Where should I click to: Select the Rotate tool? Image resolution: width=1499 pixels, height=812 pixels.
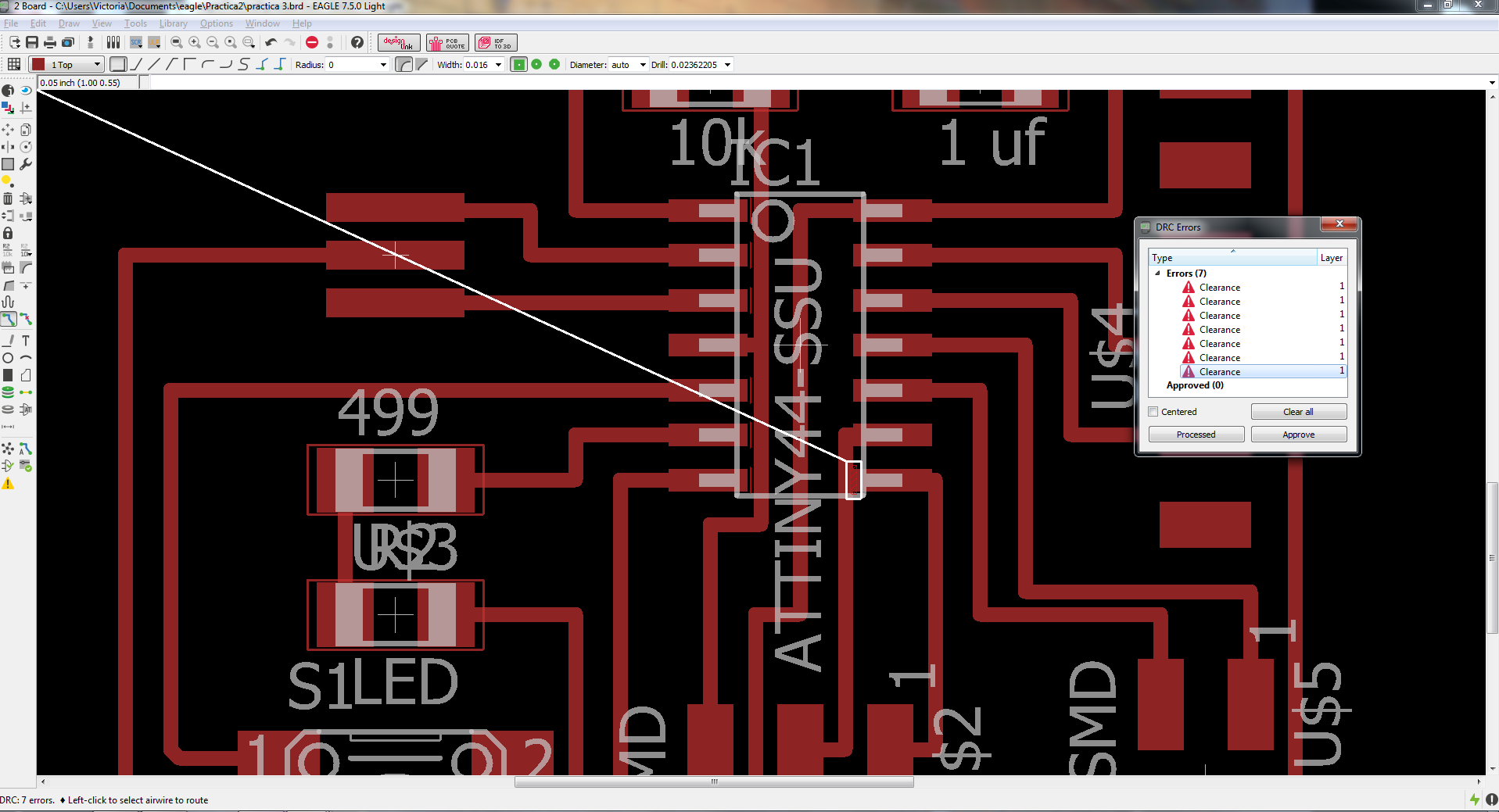tap(26, 147)
